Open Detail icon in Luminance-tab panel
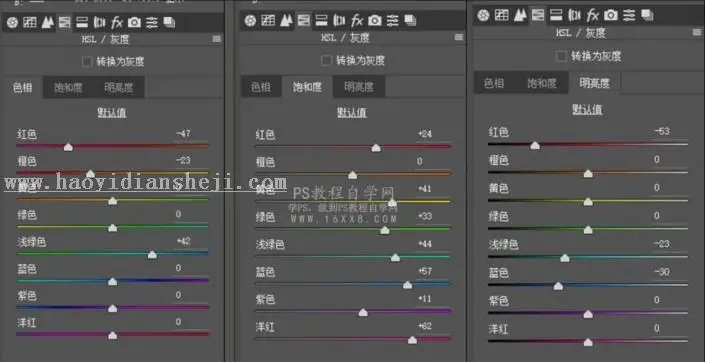 pyautogui.click(x=520, y=15)
